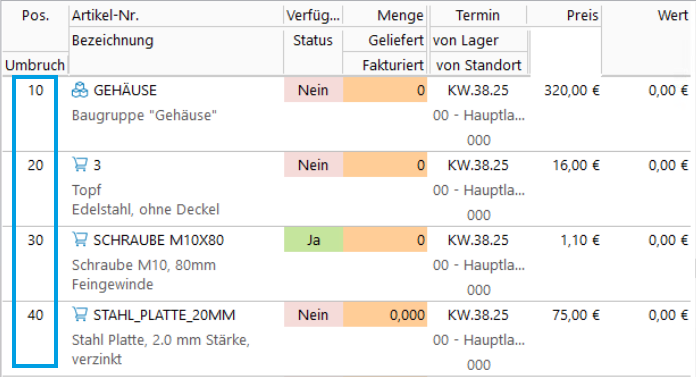
Task: Select position 30 row number
Action: point(36,240)
